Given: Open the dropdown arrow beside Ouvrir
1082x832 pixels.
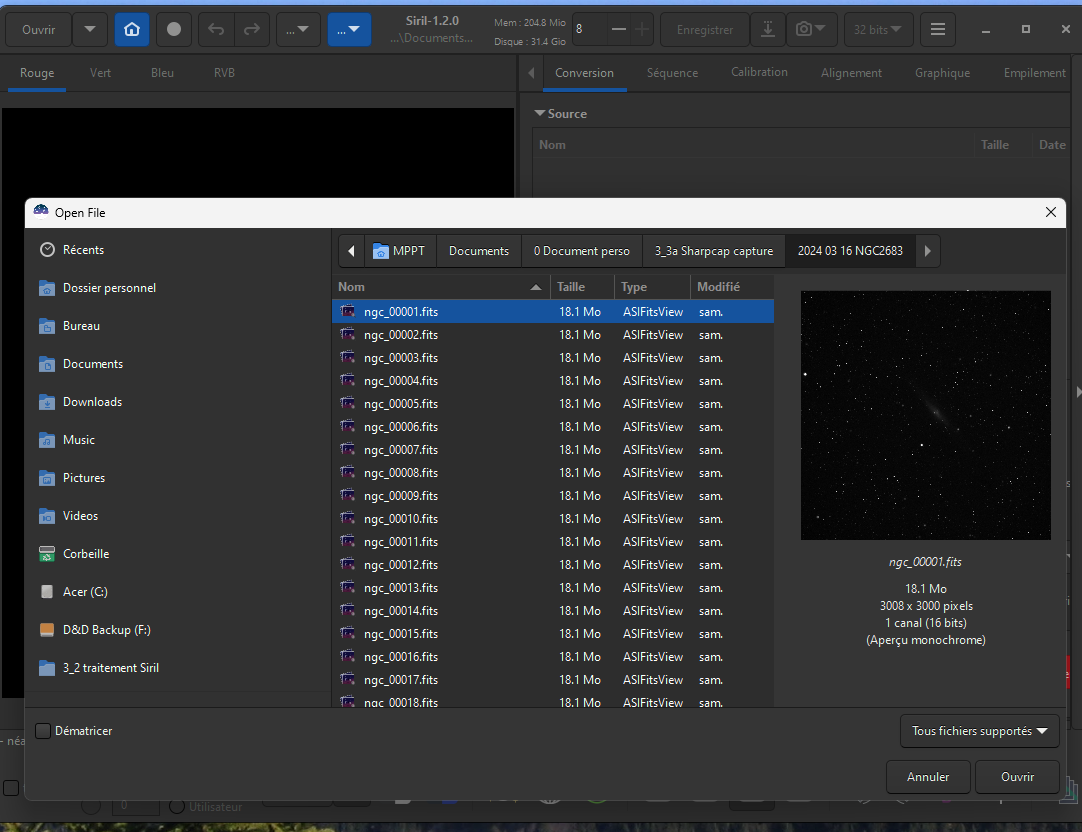Looking at the screenshot, I should [x=90, y=30].
